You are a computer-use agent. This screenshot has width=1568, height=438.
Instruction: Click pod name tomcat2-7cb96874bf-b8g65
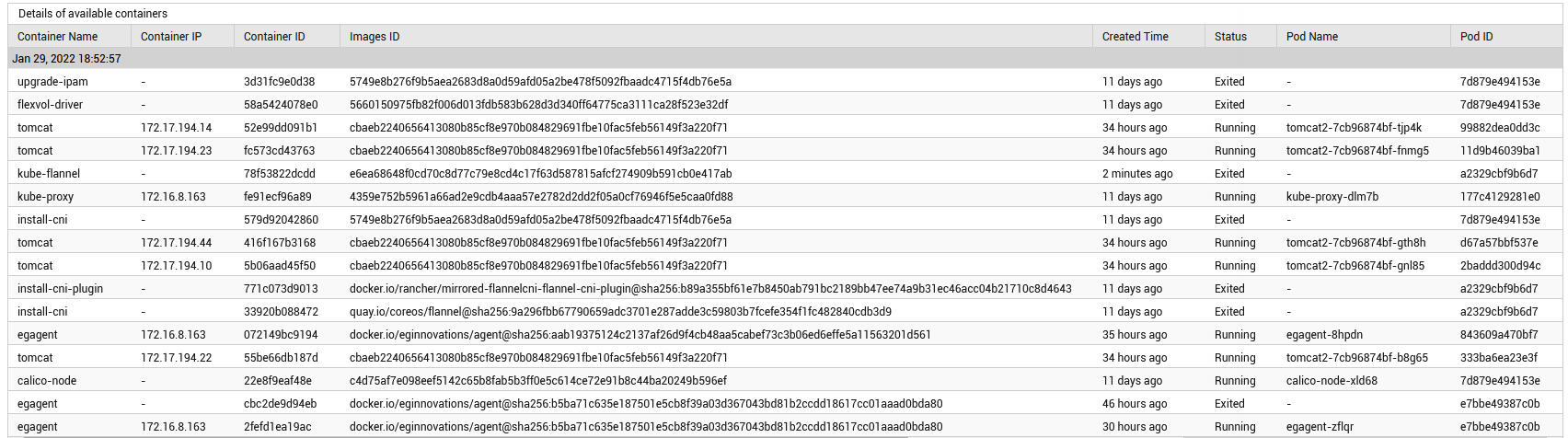coord(1357,358)
